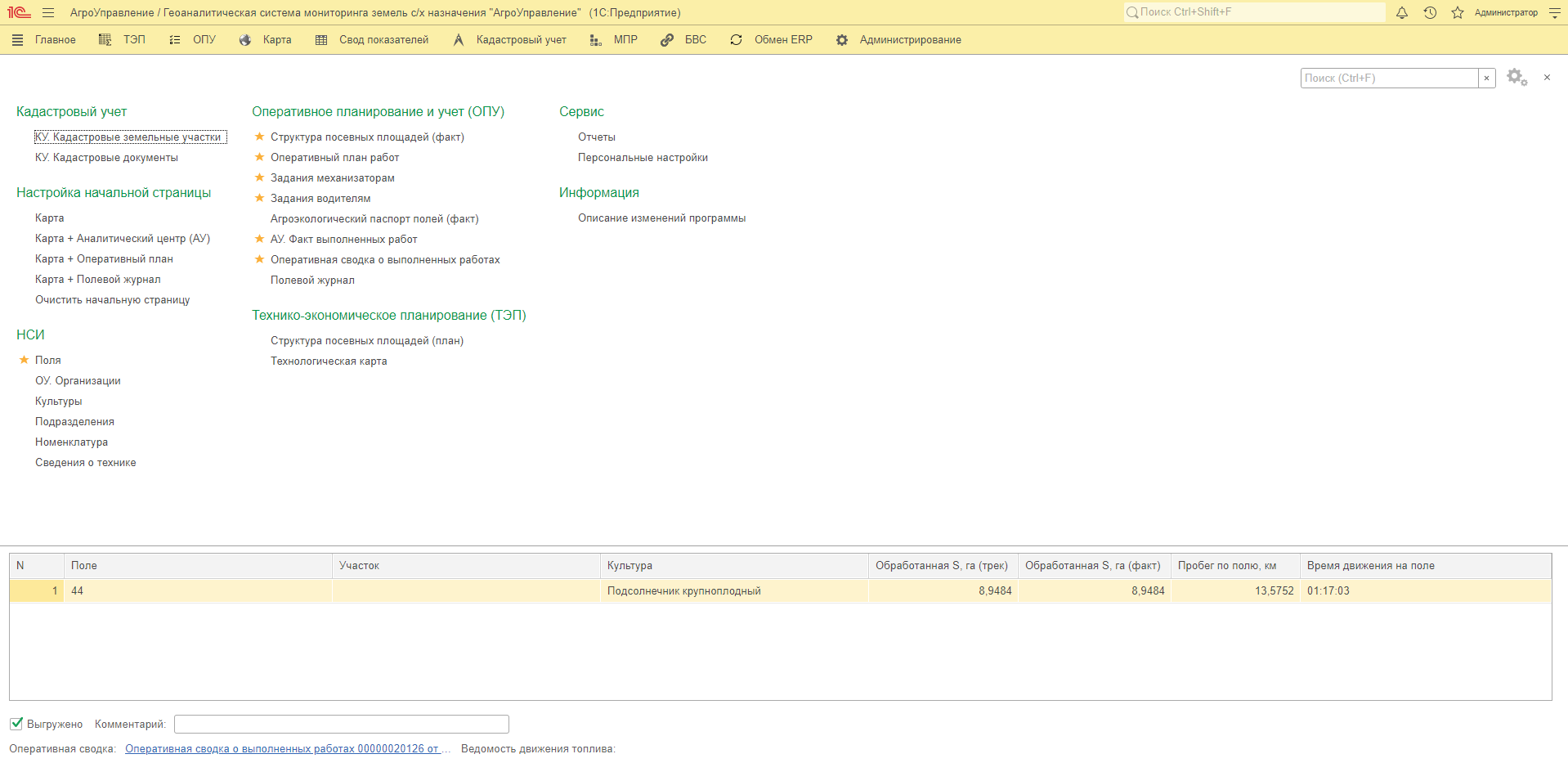
Task: Click the Культура column header
Action: [734, 566]
